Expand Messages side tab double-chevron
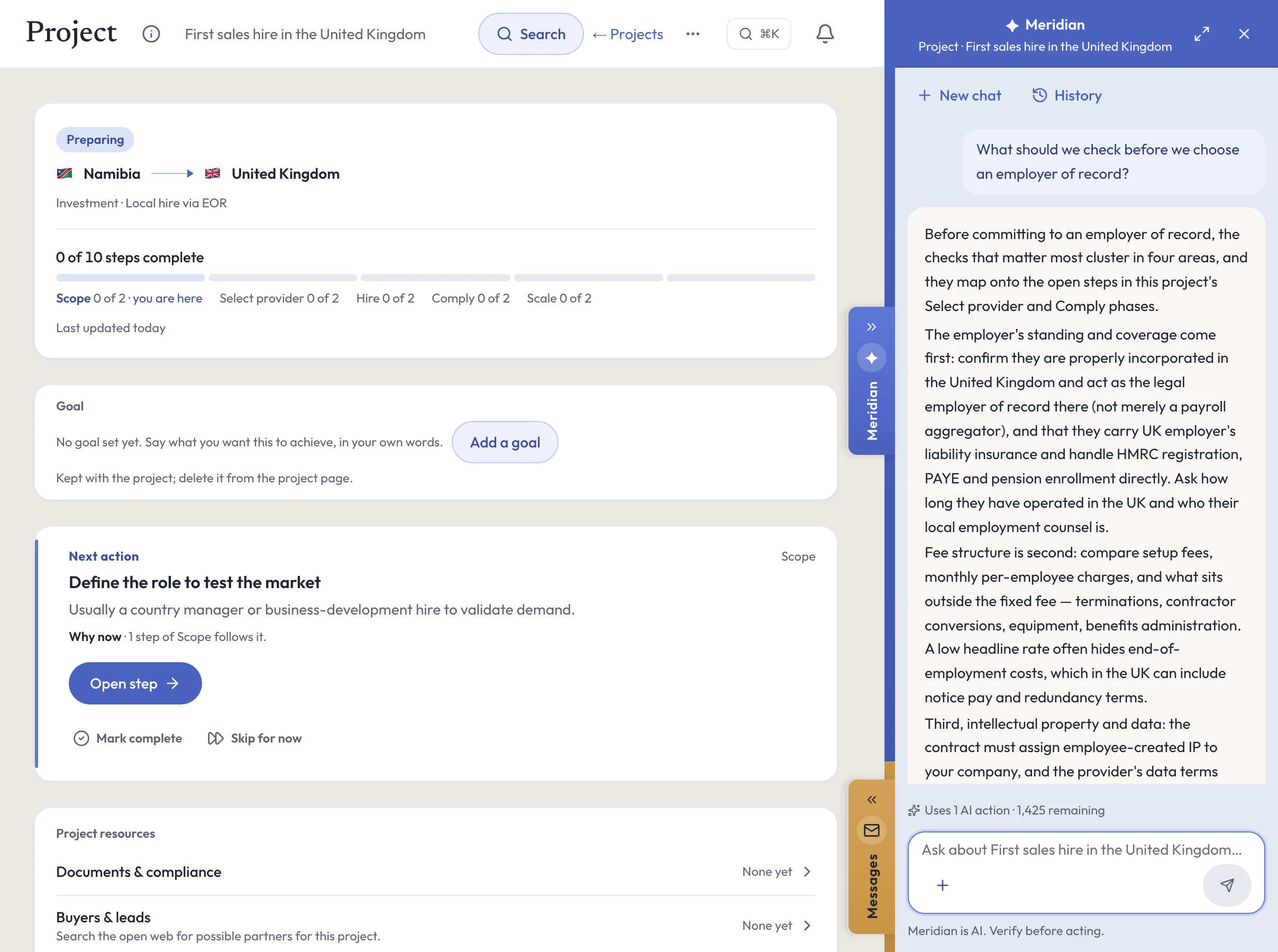1278x952 pixels. coord(871,799)
